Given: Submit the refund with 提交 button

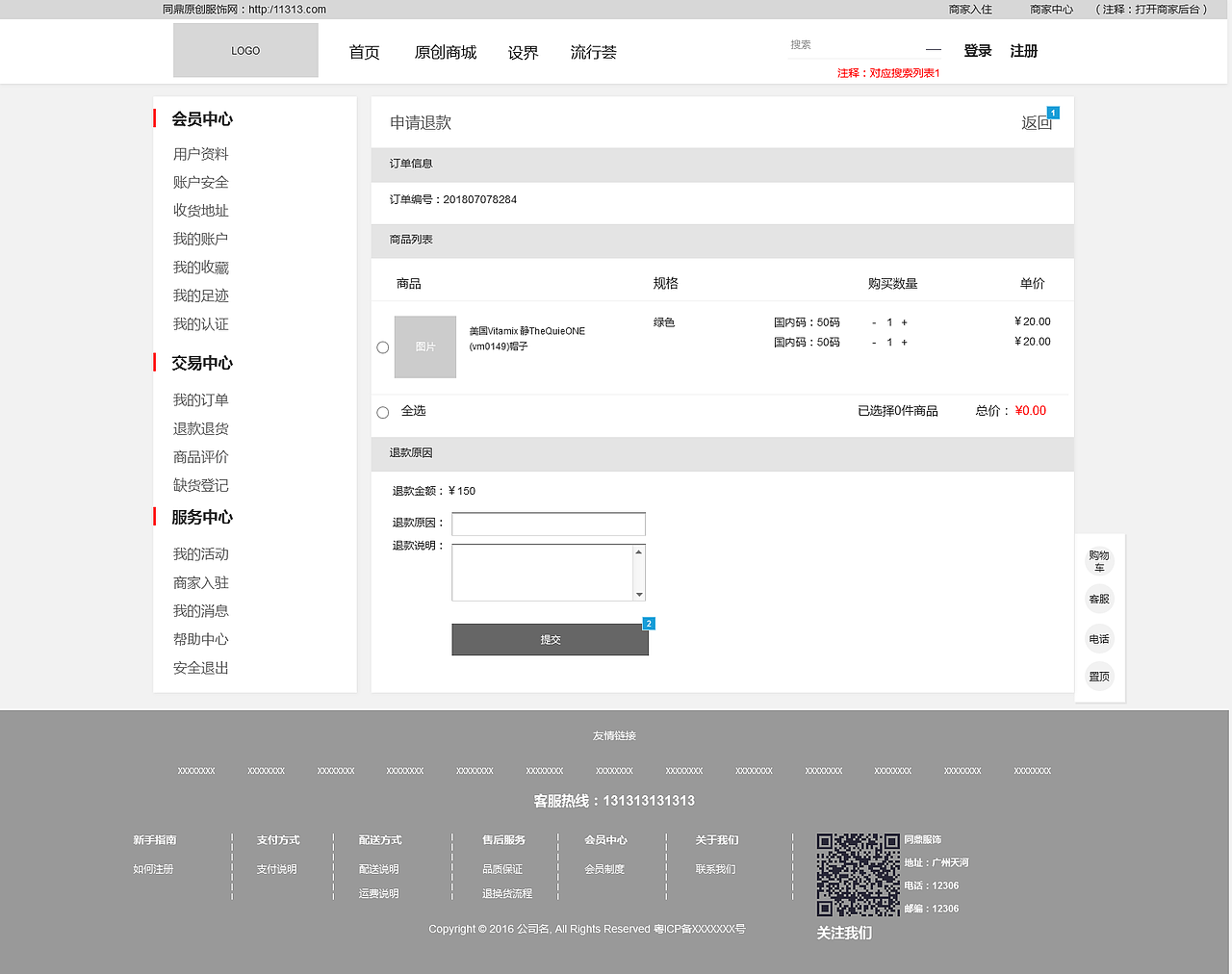Looking at the screenshot, I should [x=551, y=640].
